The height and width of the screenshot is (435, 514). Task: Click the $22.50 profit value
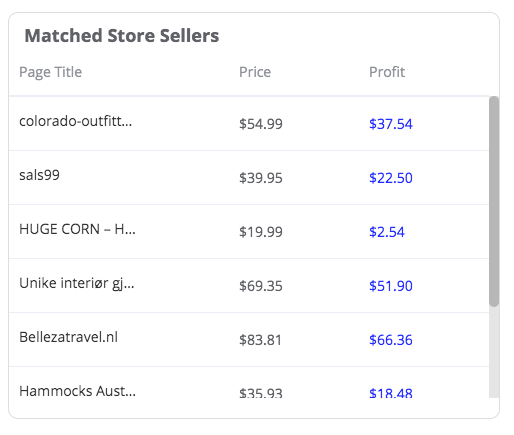pos(391,178)
